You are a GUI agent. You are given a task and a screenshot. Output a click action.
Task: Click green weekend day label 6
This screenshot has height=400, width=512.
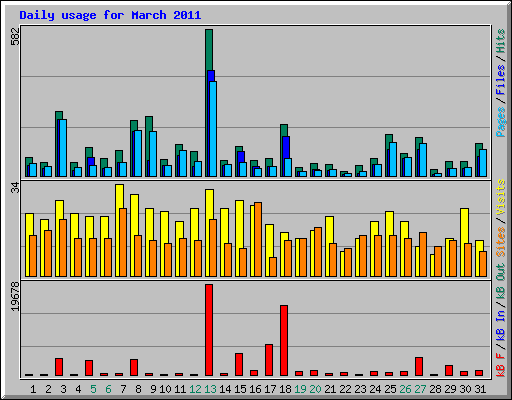108,389
